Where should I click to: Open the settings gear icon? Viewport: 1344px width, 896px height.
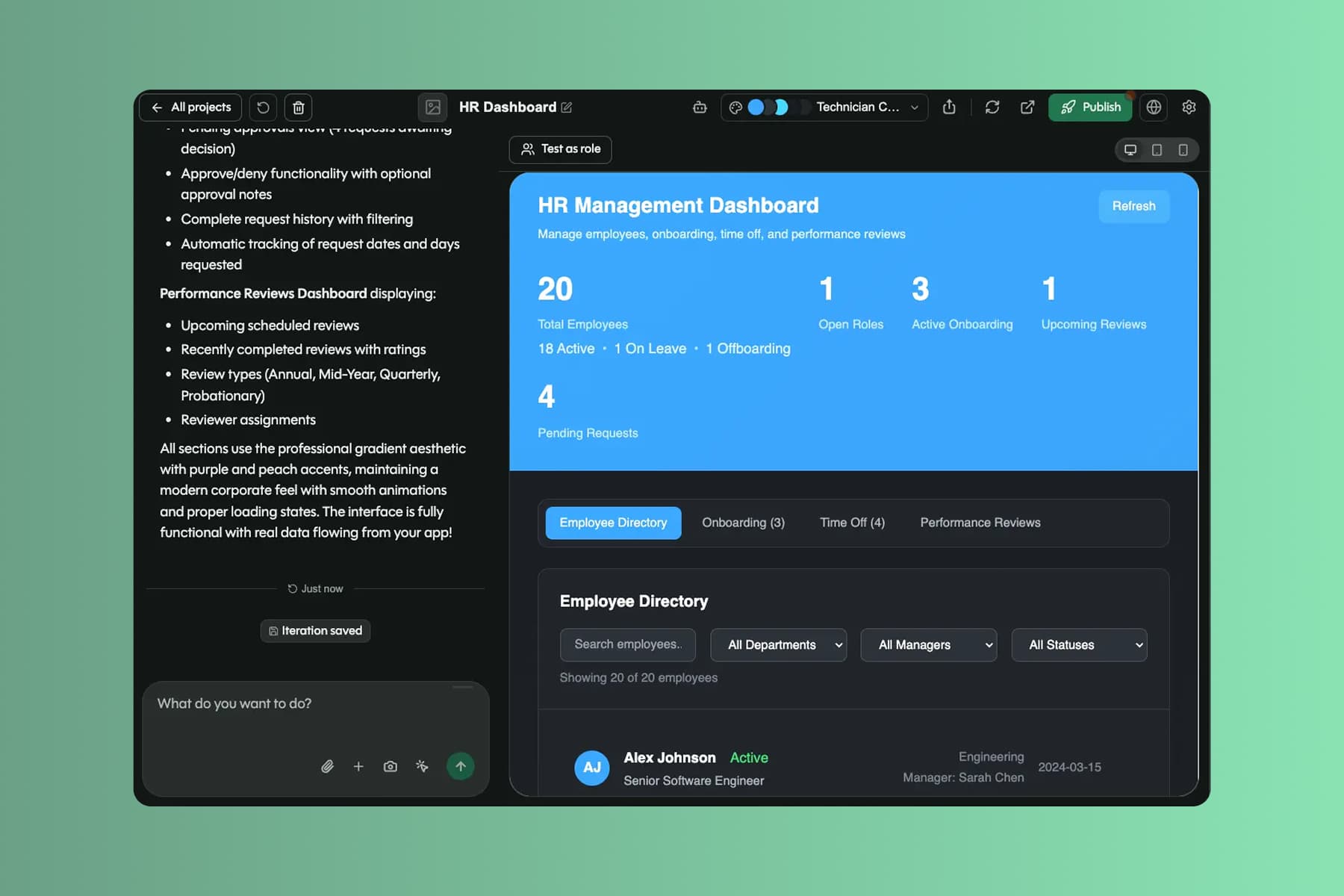coord(1189,108)
